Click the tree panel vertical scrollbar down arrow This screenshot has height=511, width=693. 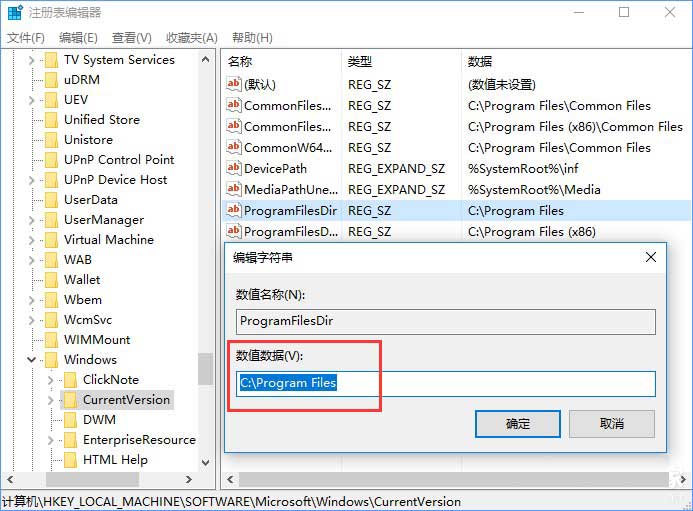[x=205, y=463]
